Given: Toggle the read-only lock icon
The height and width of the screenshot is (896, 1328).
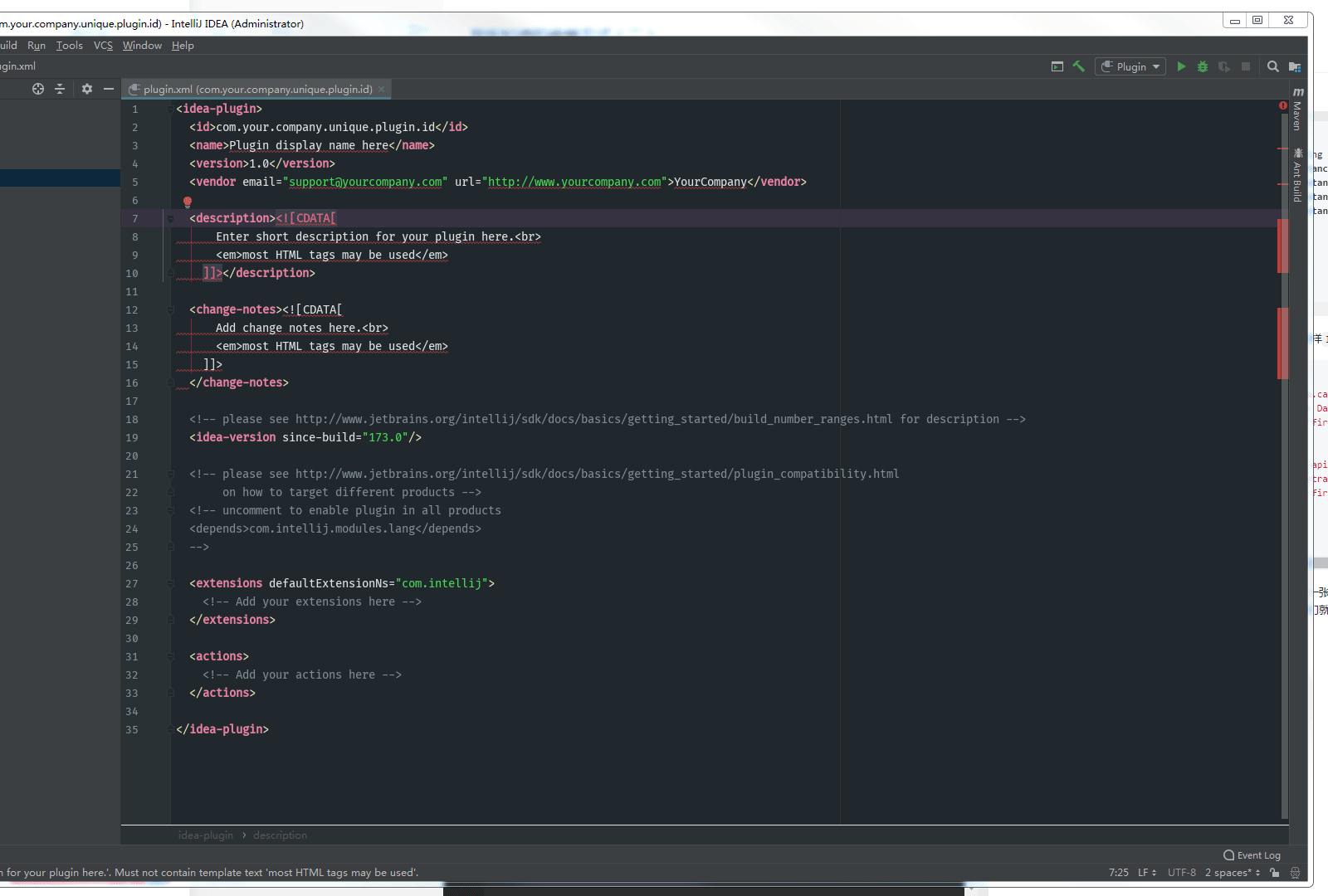Looking at the screenshot, I should point(1274,873).
